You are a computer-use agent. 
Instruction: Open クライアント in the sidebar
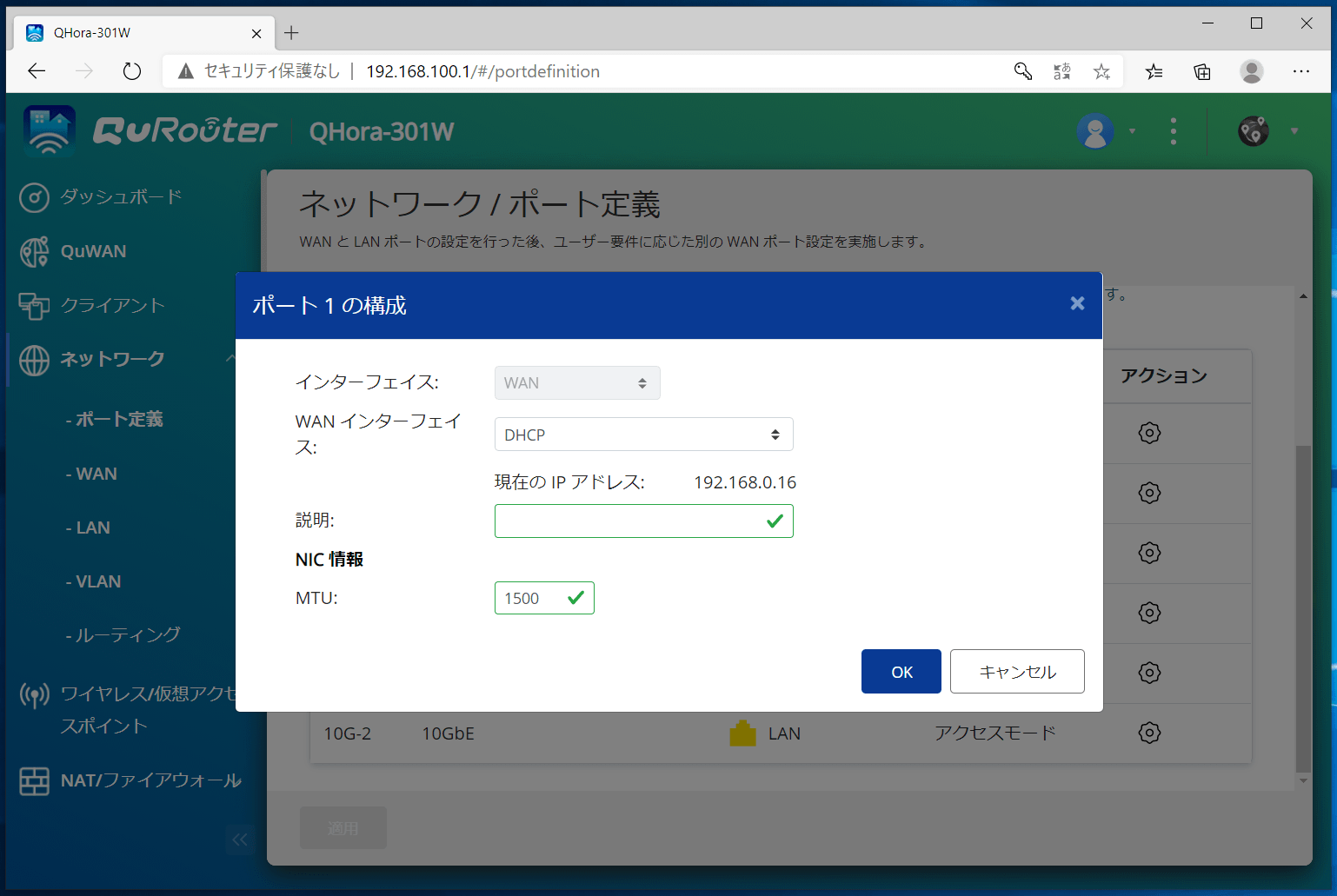point(112,305)
